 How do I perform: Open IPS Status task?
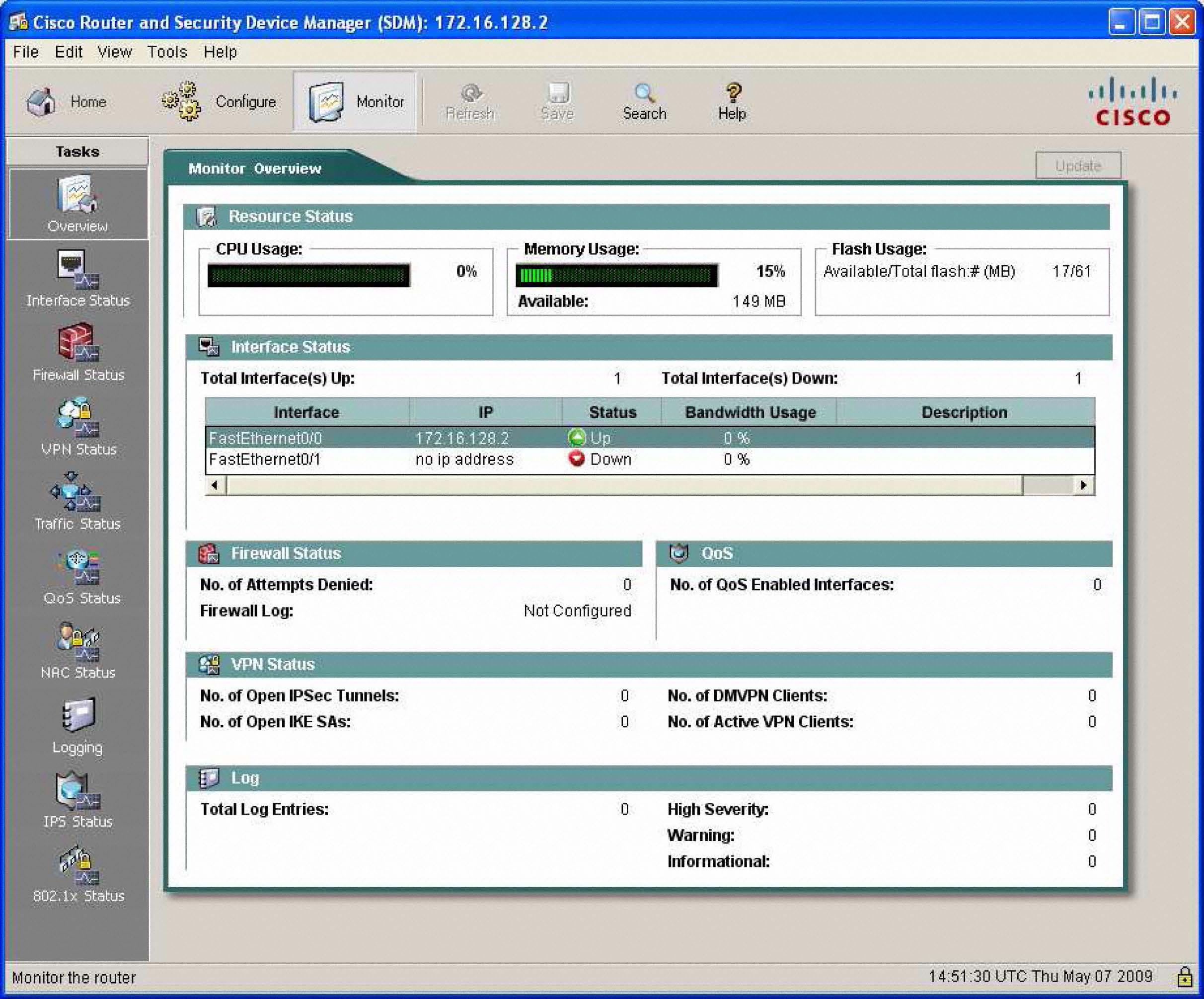(x=78, y=799)
